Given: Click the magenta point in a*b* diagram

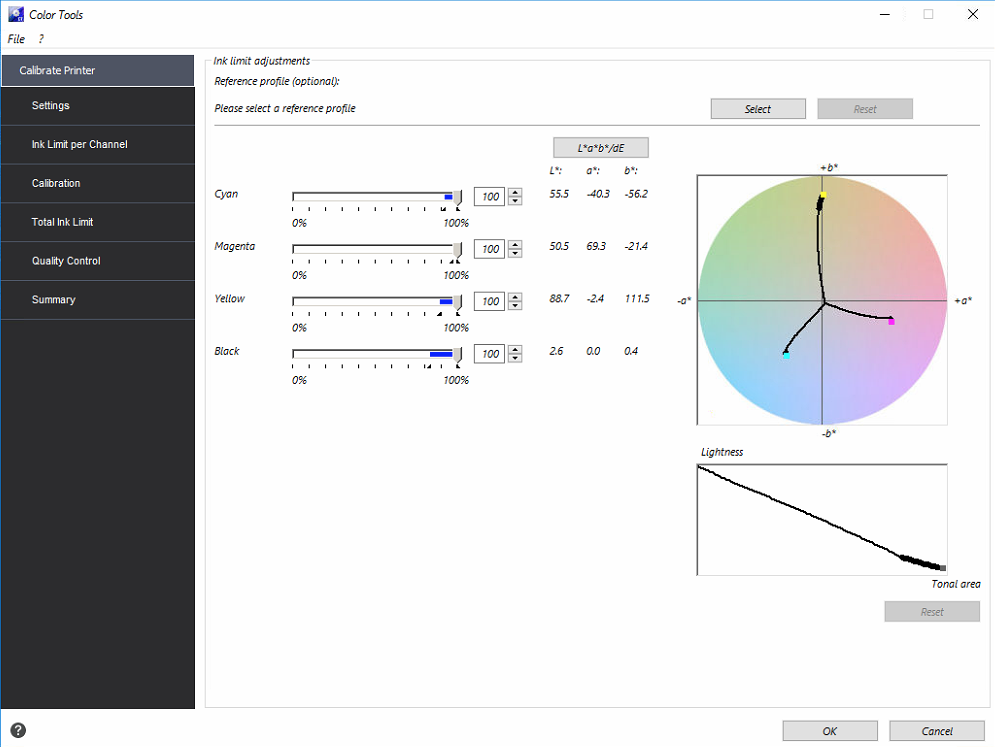Looking at the screenshot, I should click(x=892, y=322).
